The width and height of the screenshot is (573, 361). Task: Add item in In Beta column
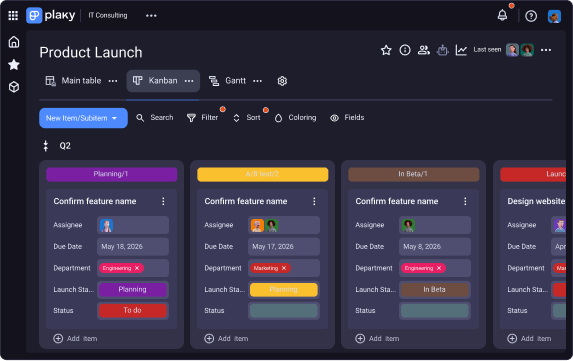(377, 339)
